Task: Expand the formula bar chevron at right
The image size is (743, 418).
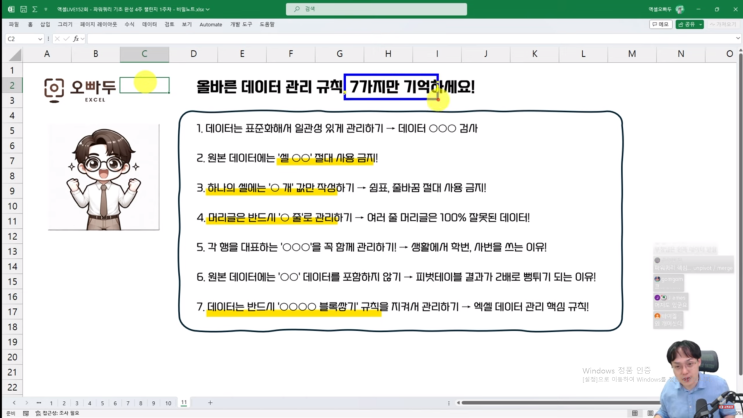Action: click(x=738, y=38)
